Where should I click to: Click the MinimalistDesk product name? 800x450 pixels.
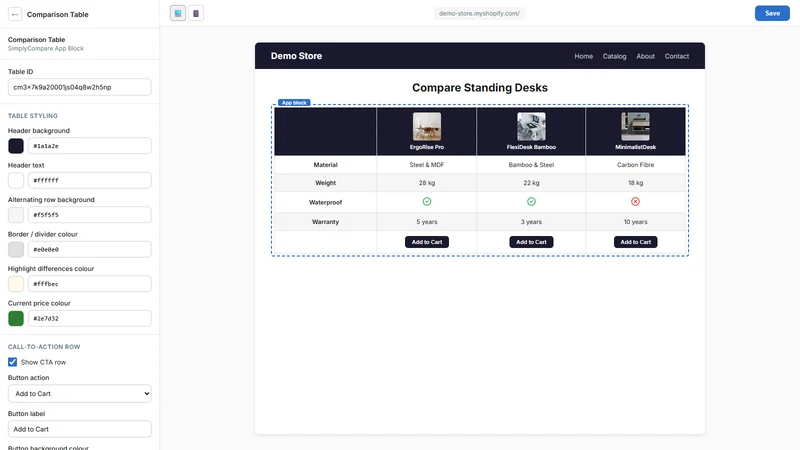(x=635, y=147)
